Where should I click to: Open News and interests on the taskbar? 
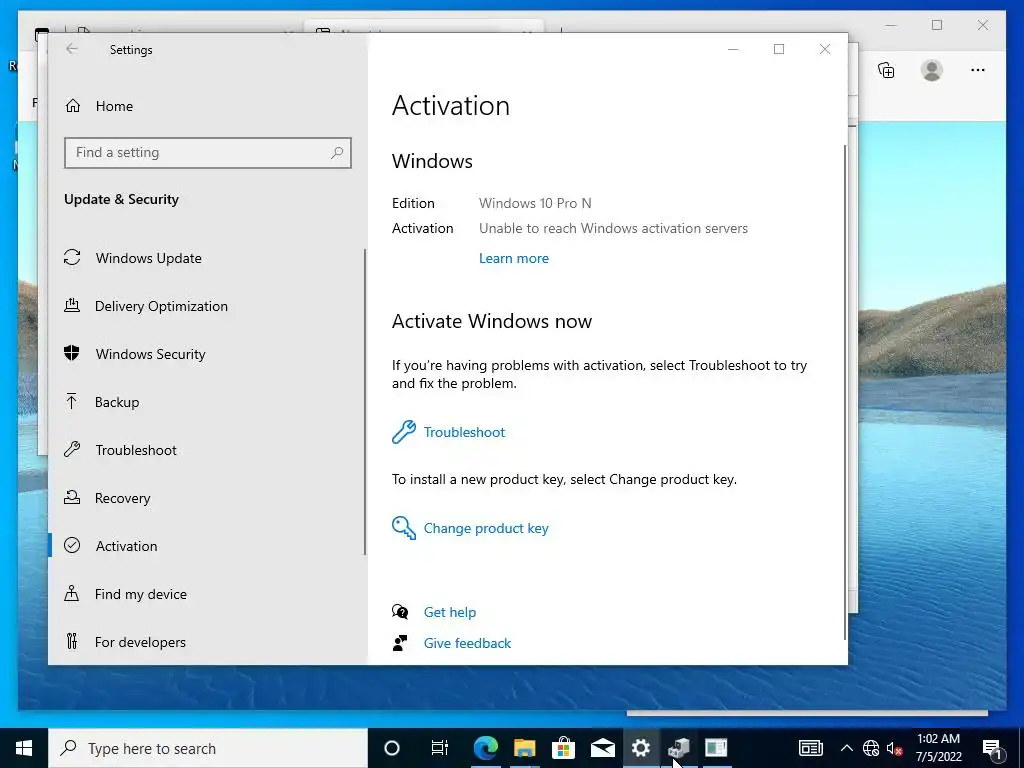click(810, 748)
